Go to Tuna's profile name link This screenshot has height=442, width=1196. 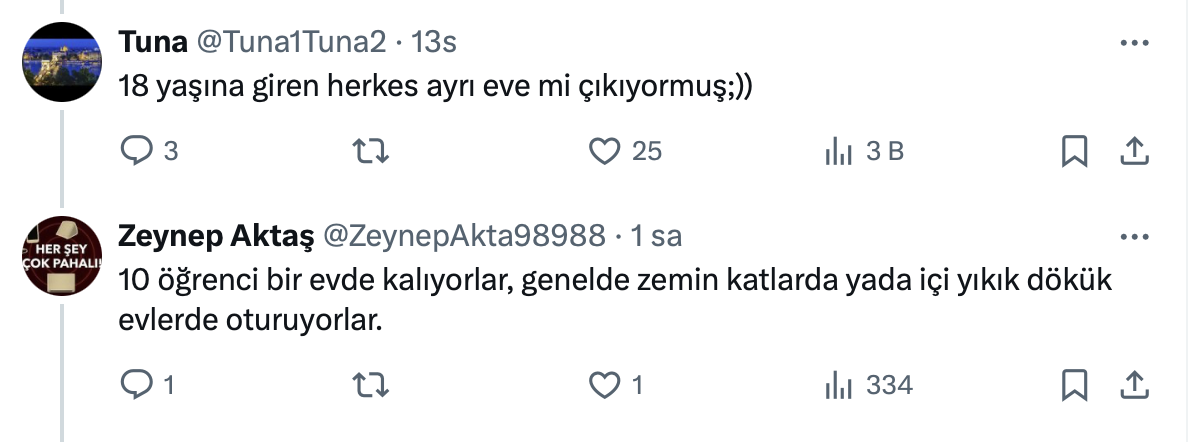pyautogui.click(x=149, y=42)
